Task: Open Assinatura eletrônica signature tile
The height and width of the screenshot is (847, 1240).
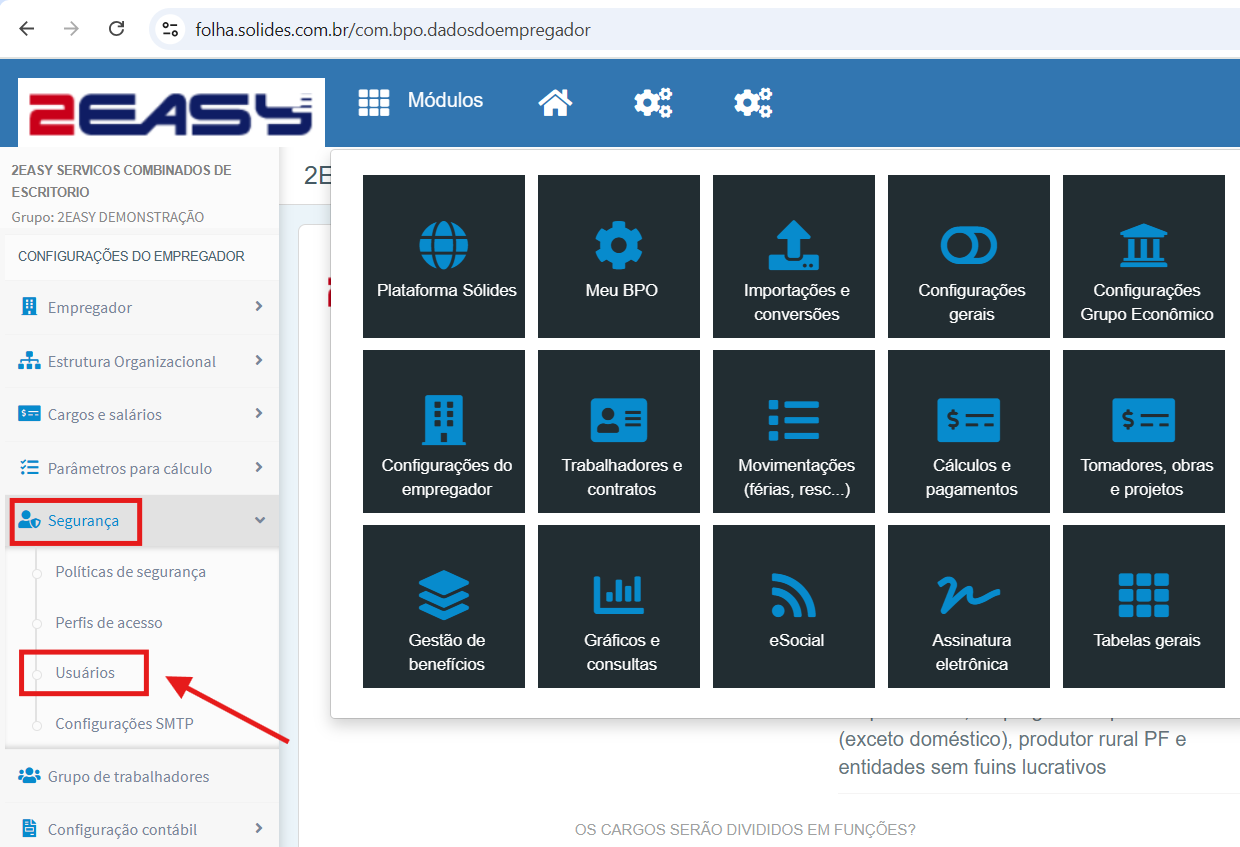Action: 969,607
